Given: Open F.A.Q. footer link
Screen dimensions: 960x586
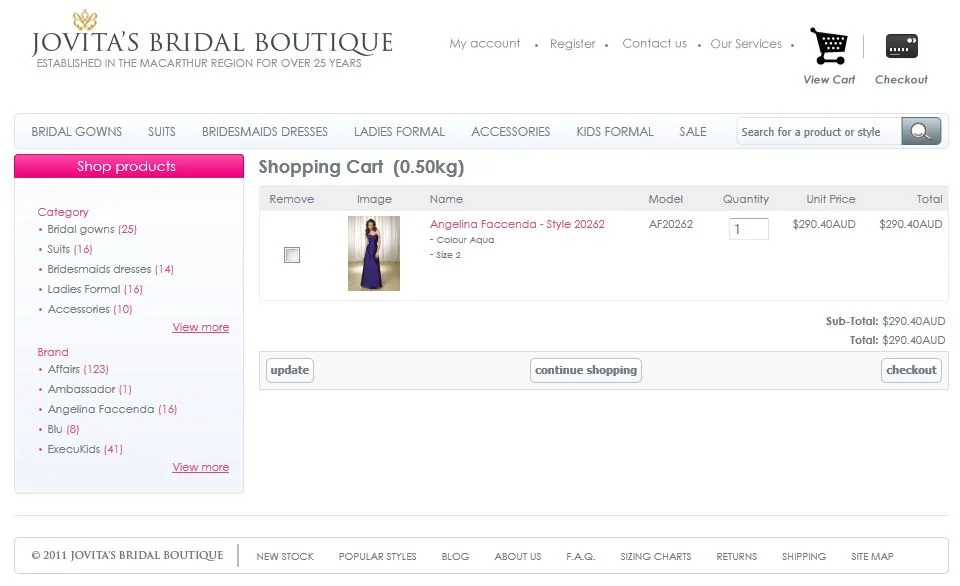Looking at the screenshot, I should point(580,557).
